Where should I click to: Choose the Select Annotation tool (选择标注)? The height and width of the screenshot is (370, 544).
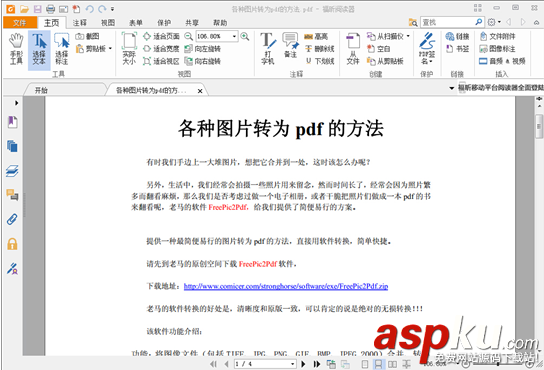point(62,49)
